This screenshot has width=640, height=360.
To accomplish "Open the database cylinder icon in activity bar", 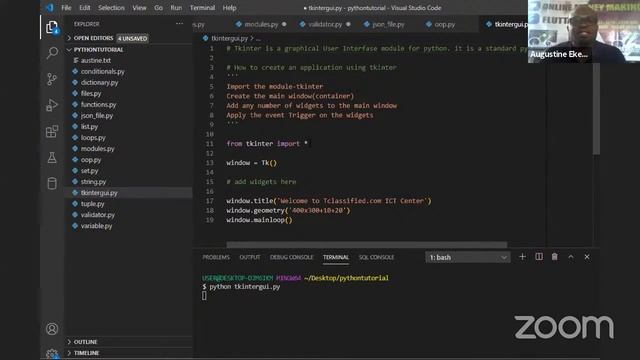I will 52,184.
